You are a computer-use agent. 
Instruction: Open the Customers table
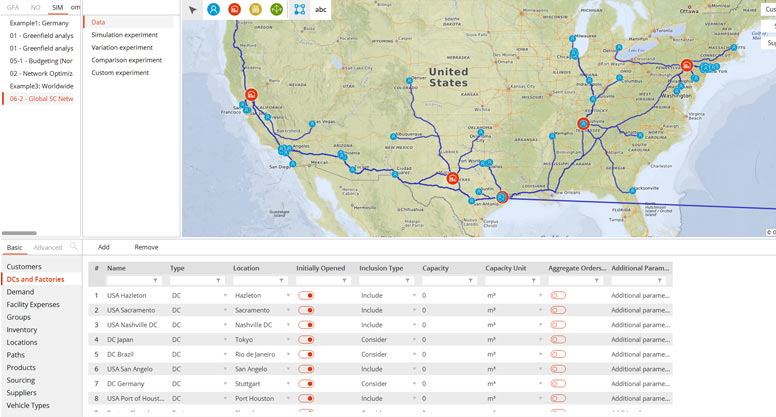(24, 267)
